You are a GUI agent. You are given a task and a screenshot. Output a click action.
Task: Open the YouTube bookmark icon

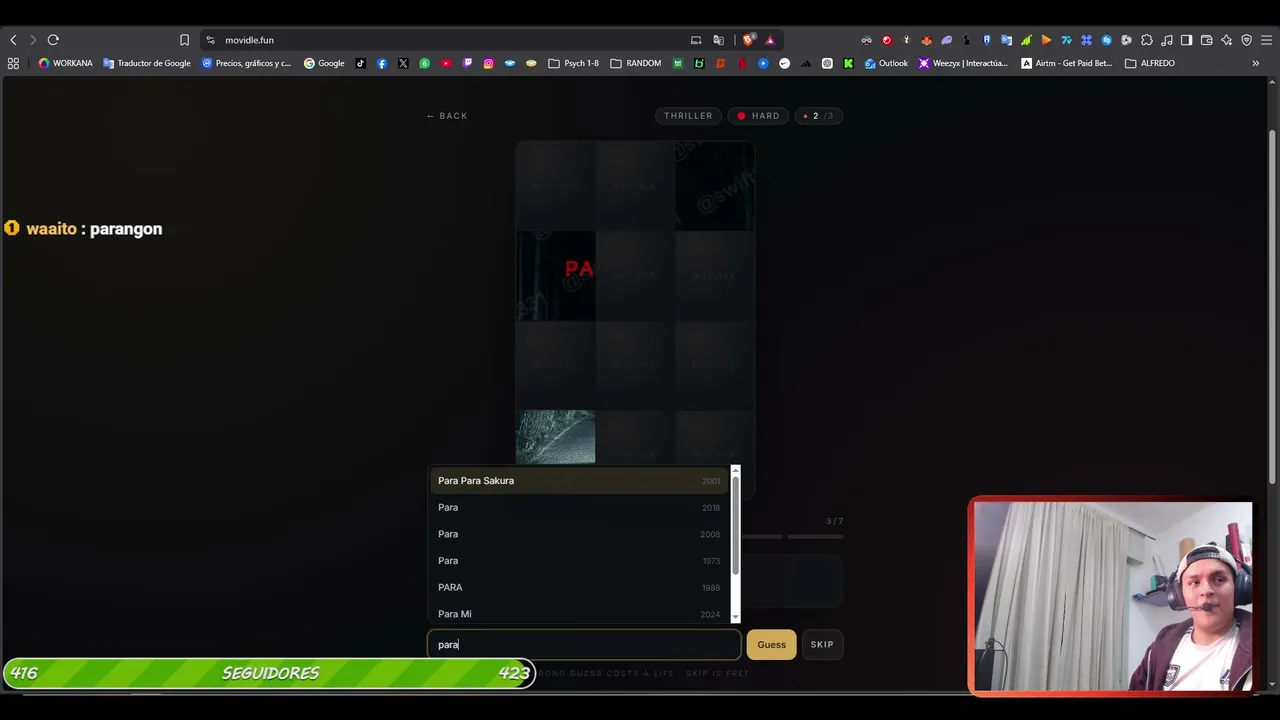(446, 63)
